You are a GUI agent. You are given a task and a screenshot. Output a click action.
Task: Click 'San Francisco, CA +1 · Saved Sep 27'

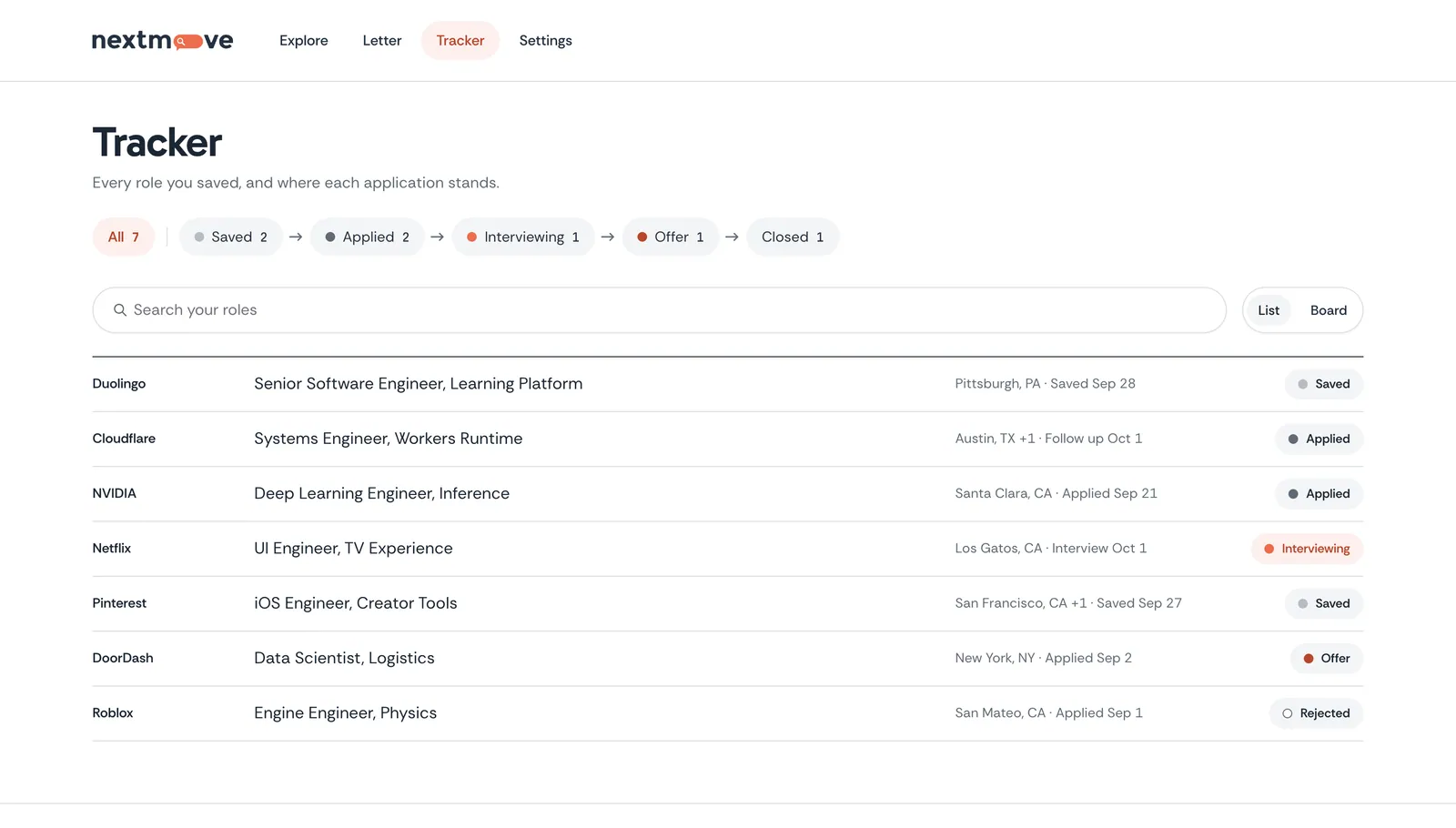(x=1068, y=603)
